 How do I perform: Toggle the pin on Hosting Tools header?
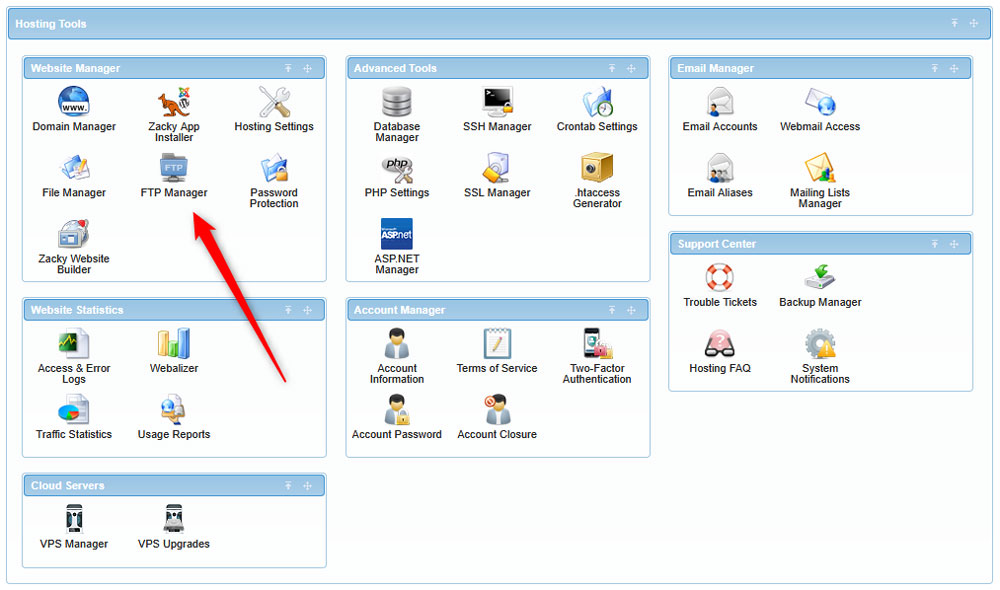pyautogui.click(x=955, y=22)
